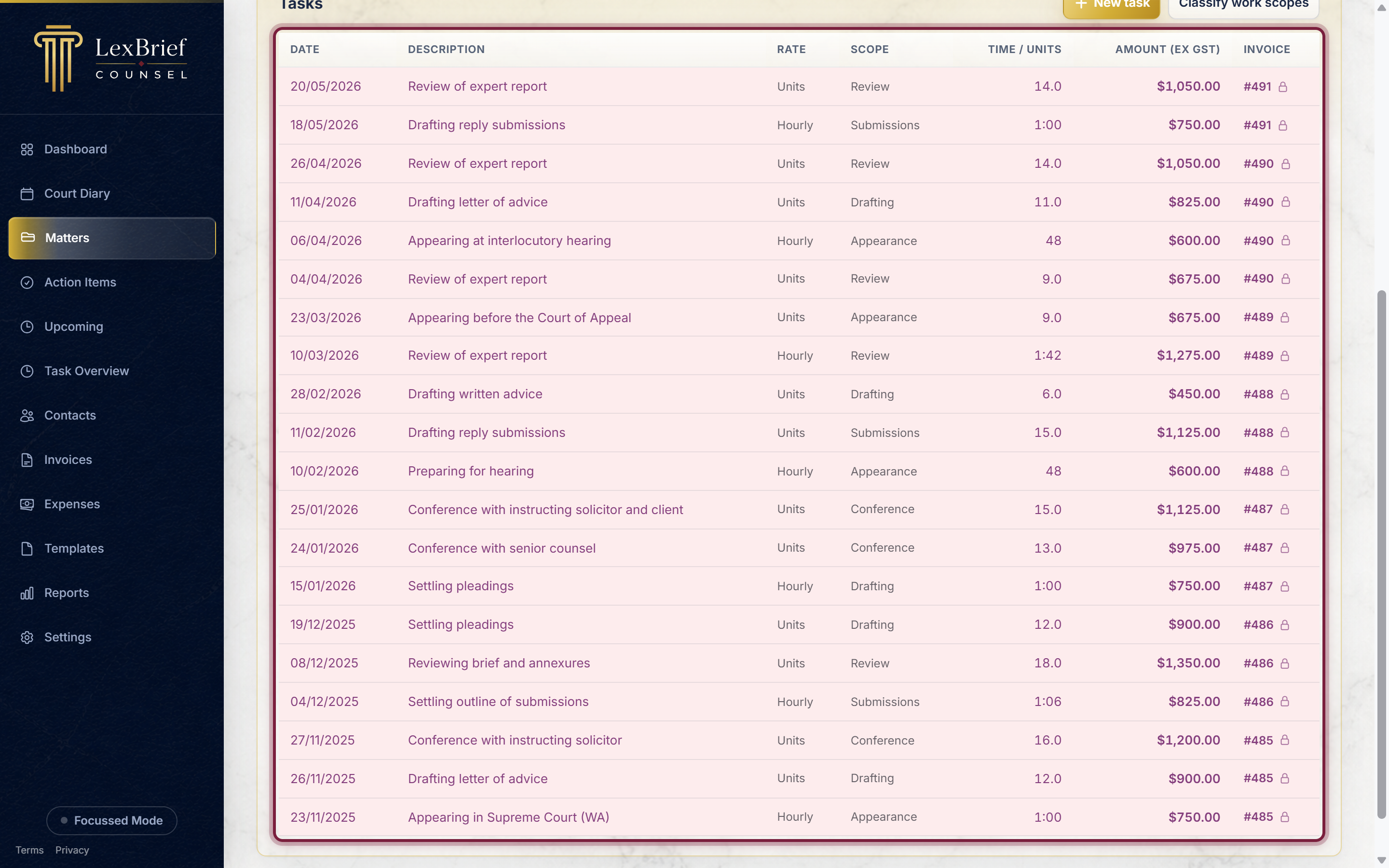Viewport: 1389px width, 868px height.
Task: Click the $1,350.00 amount
Action: (1188, 663)
